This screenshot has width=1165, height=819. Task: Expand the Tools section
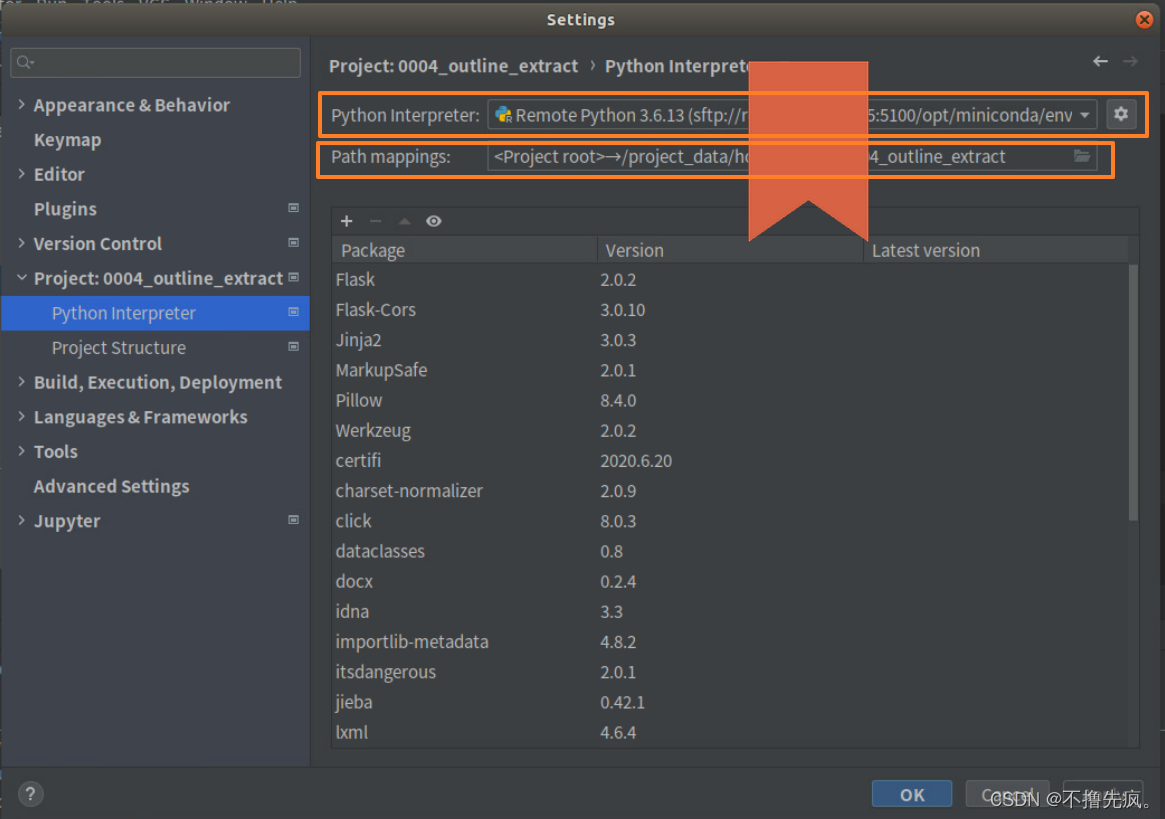[x=22, y=451]
